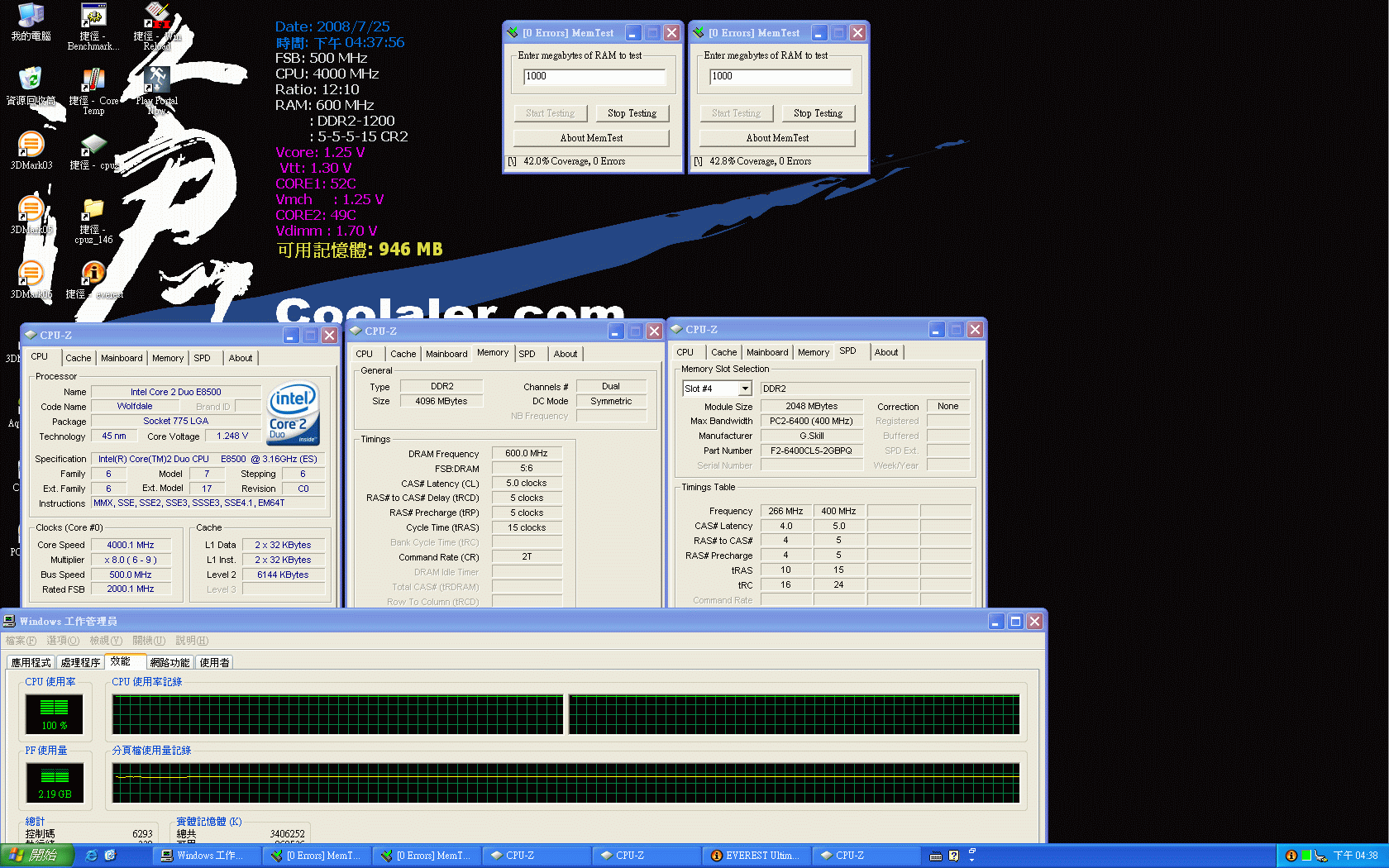The image size is (1389, 868).
Task: Click Stop Testing in second MemTest window
Action: pyautogui.click(x=819, y=113)
